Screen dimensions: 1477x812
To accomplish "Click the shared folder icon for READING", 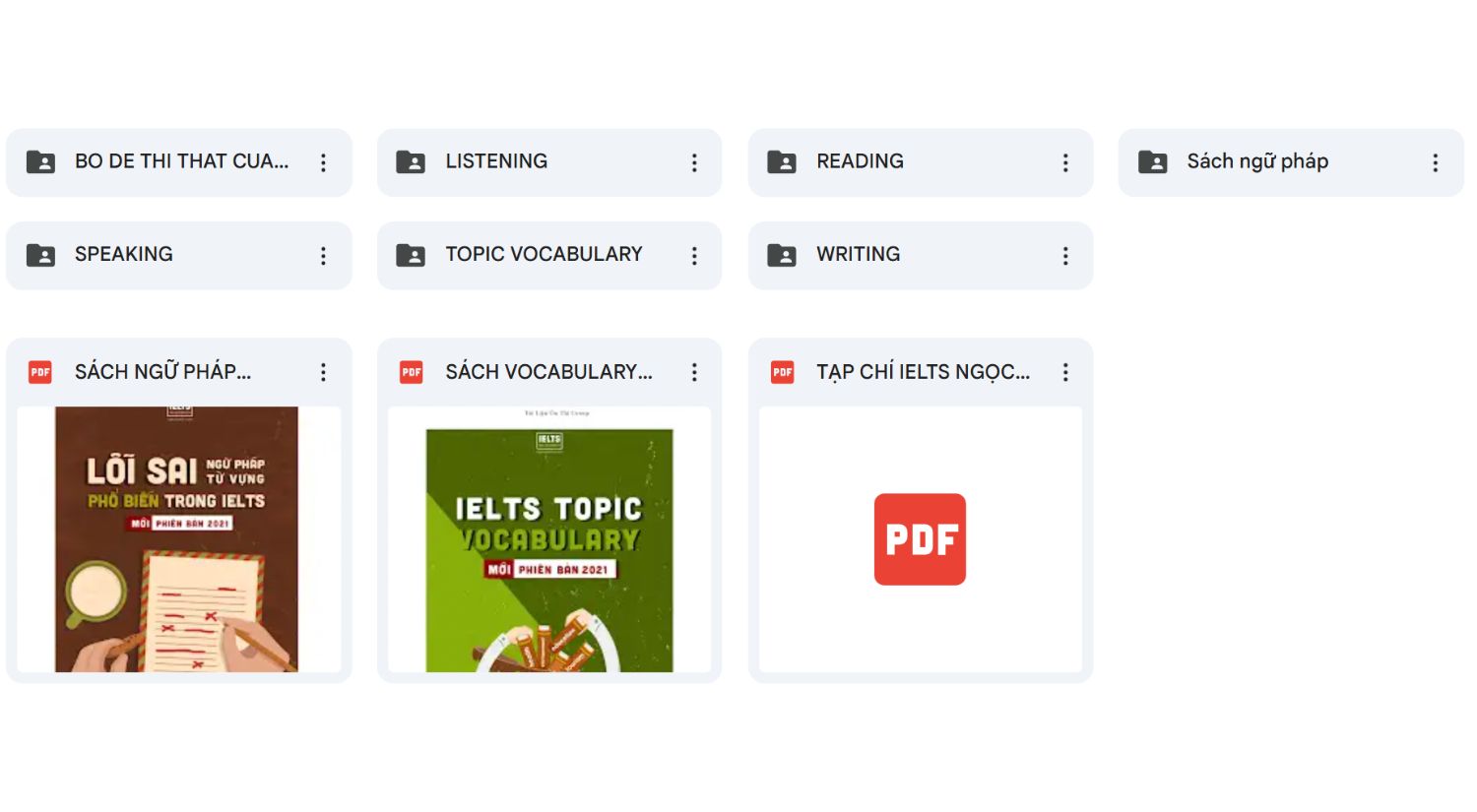I will tap(782, 161).
